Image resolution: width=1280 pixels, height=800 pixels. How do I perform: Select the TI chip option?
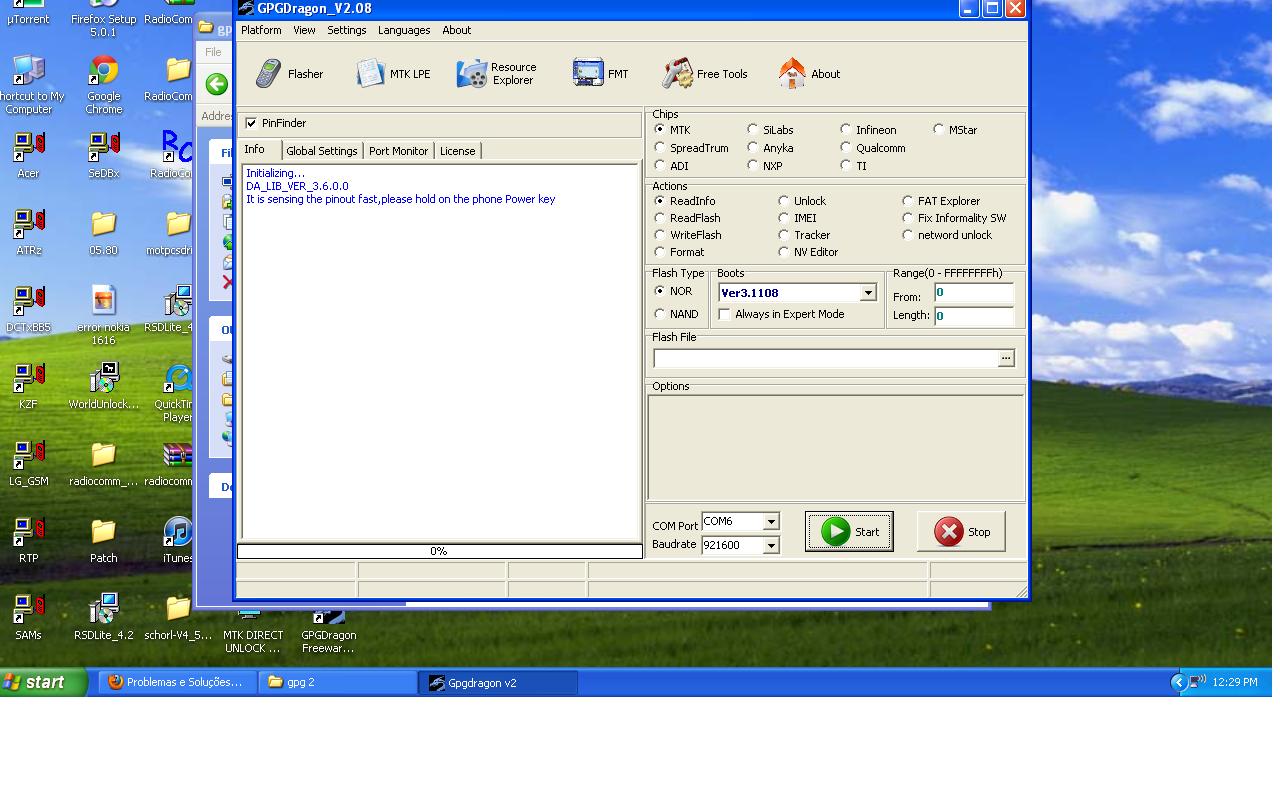pyautogui.click(x=846, y=166)
